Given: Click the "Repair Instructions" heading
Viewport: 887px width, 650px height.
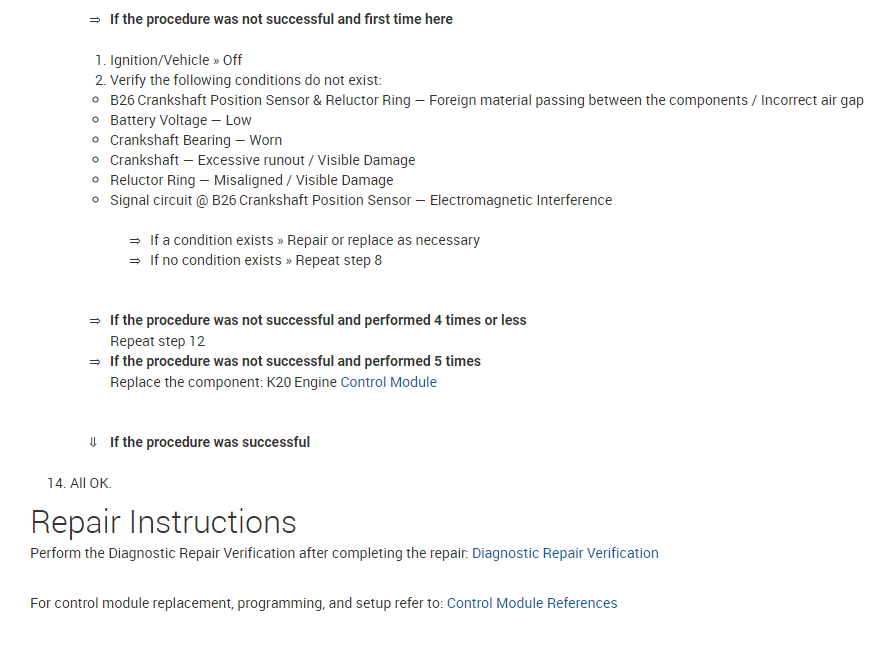Looking at the screenshot, I should 163,522.
